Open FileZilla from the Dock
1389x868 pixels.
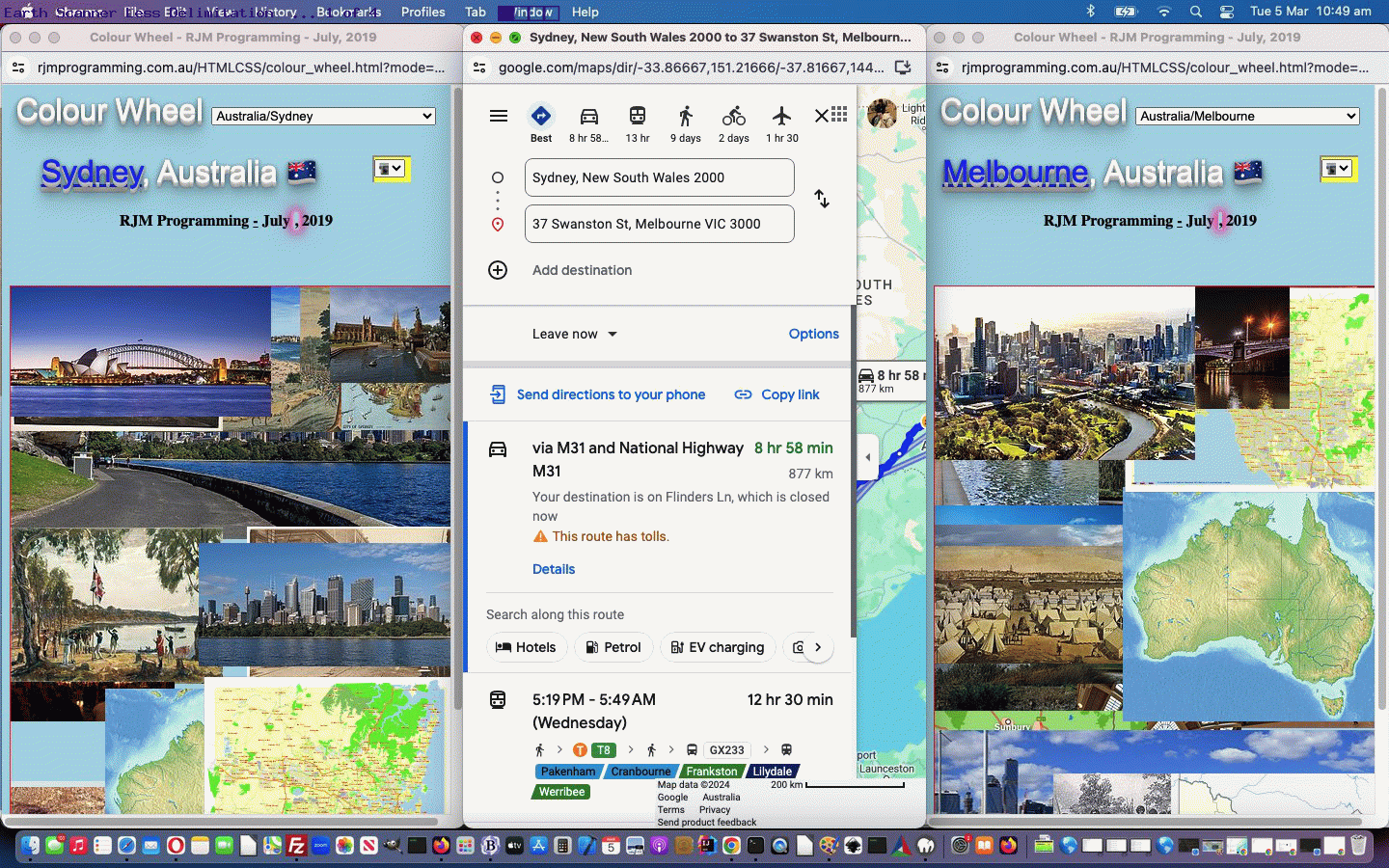tap(296, 846)
